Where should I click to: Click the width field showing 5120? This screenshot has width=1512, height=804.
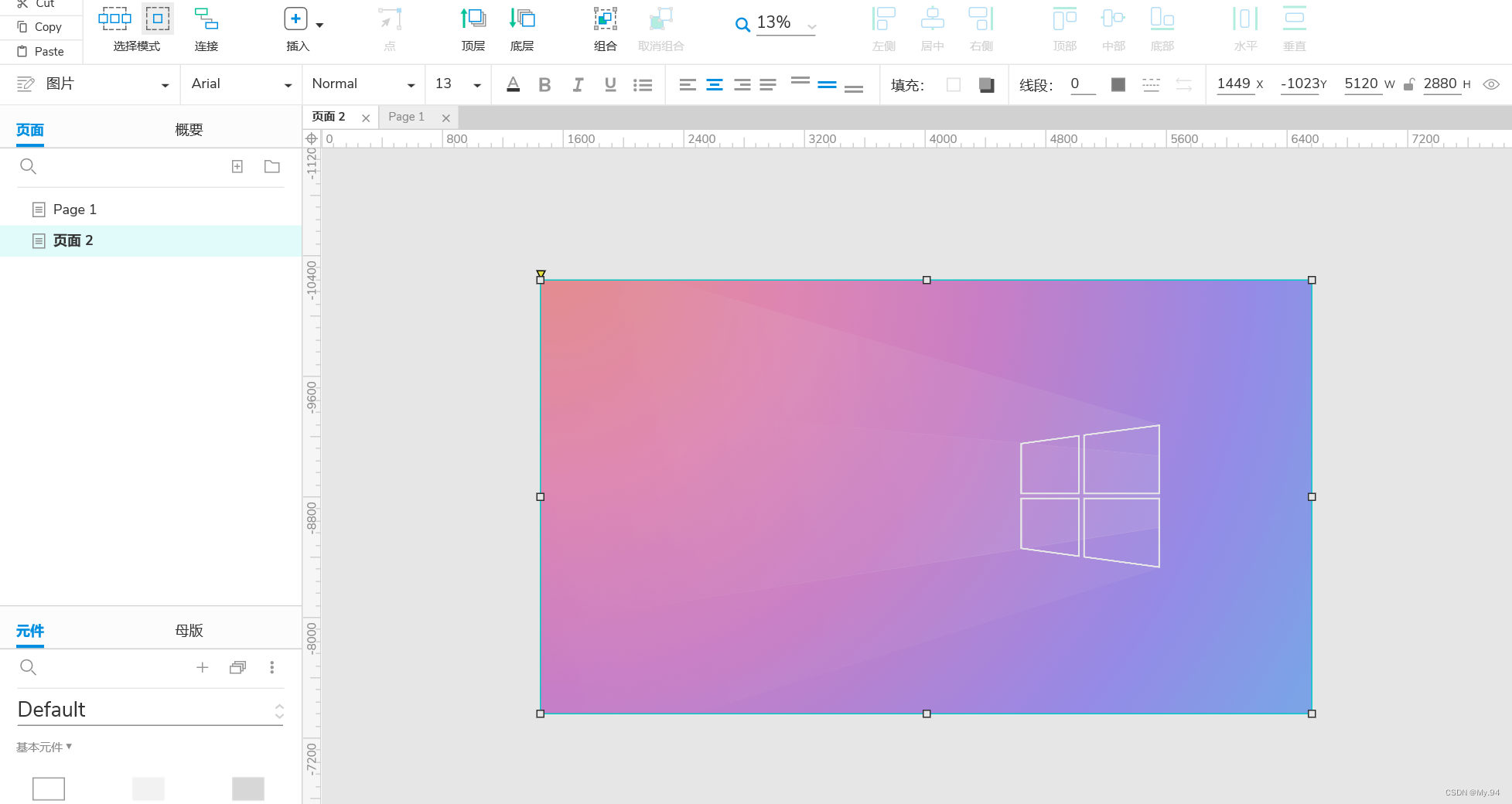click(1361, 83)
